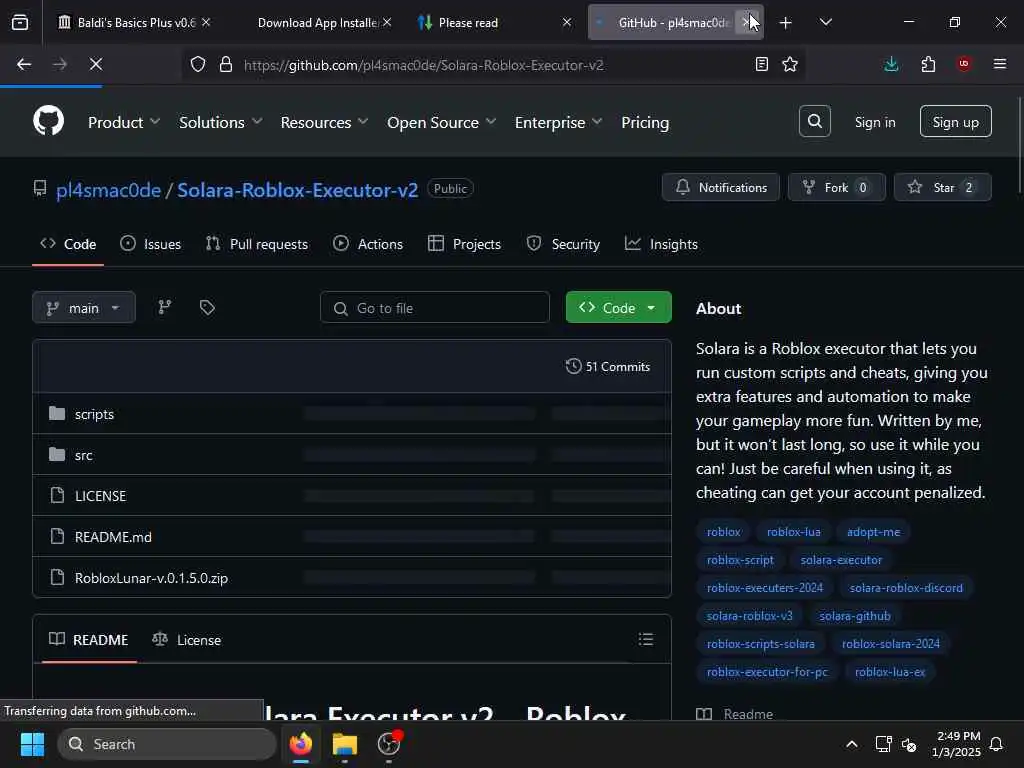Open Firefox extensions puzzle icon
The image size is (1024, 768).
point(928,64)
